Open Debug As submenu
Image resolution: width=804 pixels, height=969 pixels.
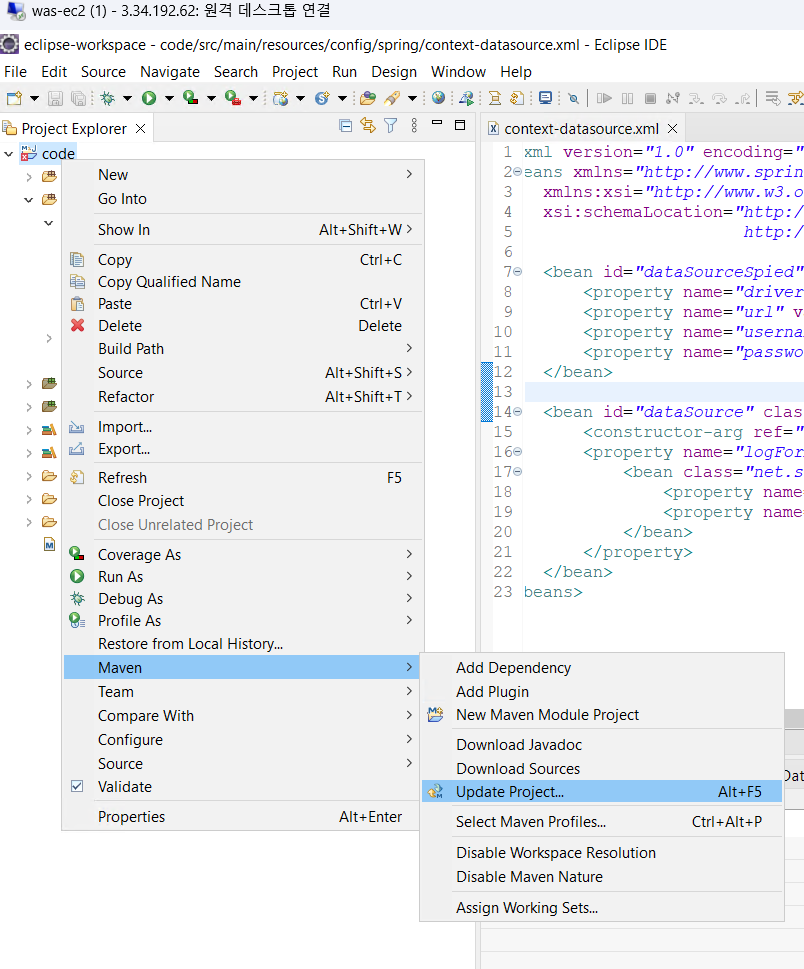244,599
